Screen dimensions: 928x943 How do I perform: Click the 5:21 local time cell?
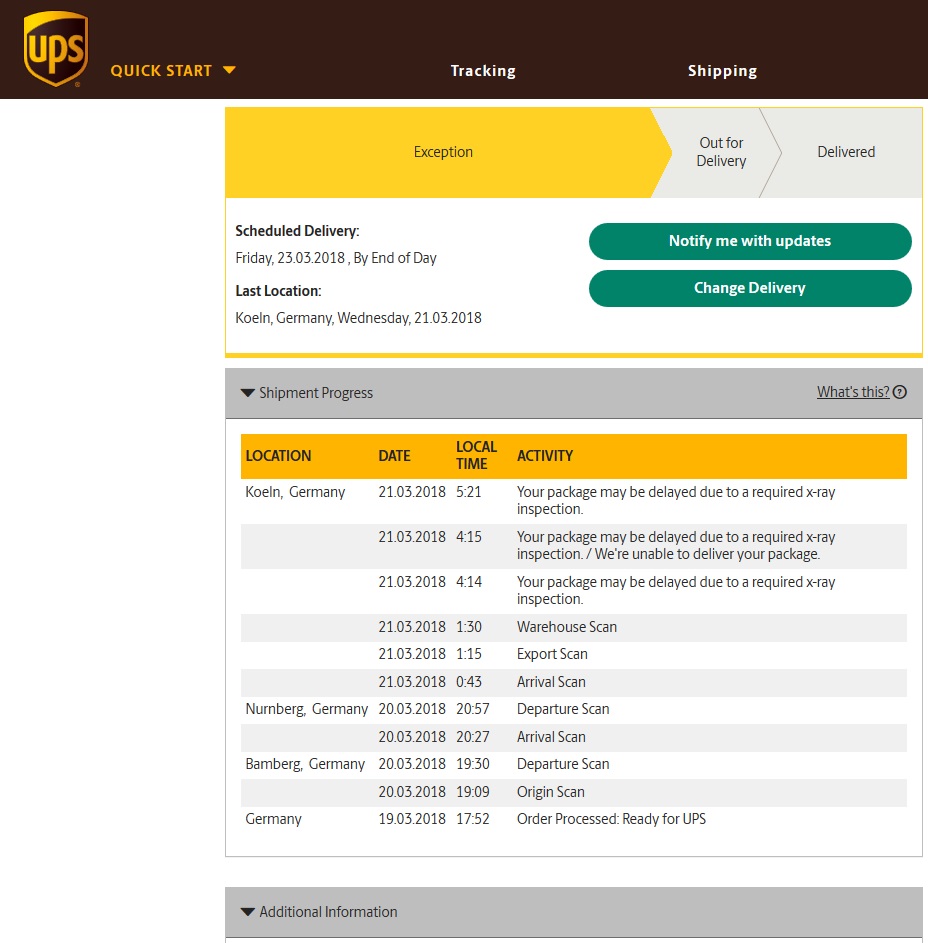point(469,492)
